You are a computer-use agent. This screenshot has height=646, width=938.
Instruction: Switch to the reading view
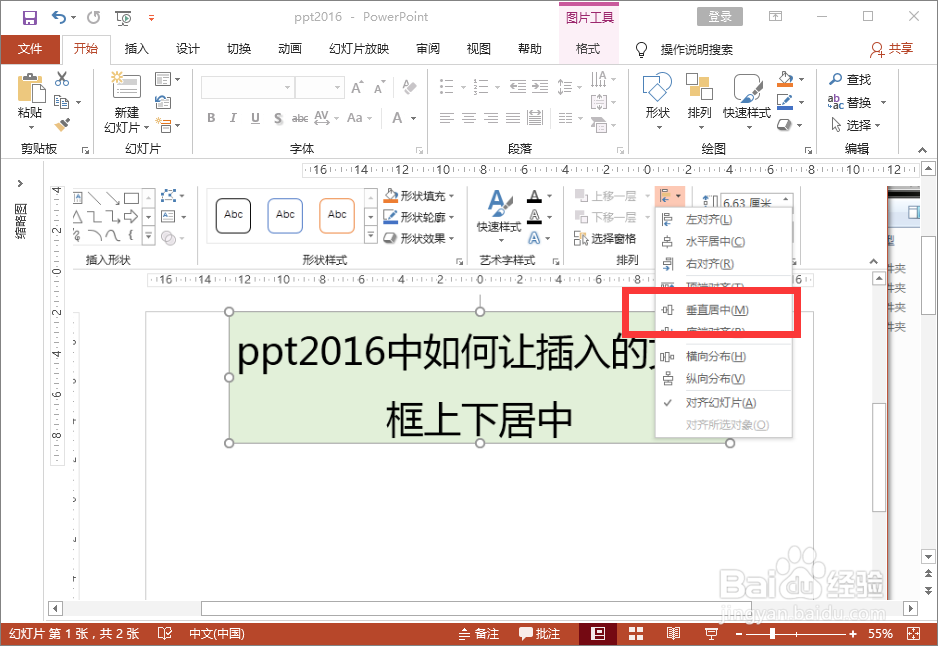pos(673,633)
